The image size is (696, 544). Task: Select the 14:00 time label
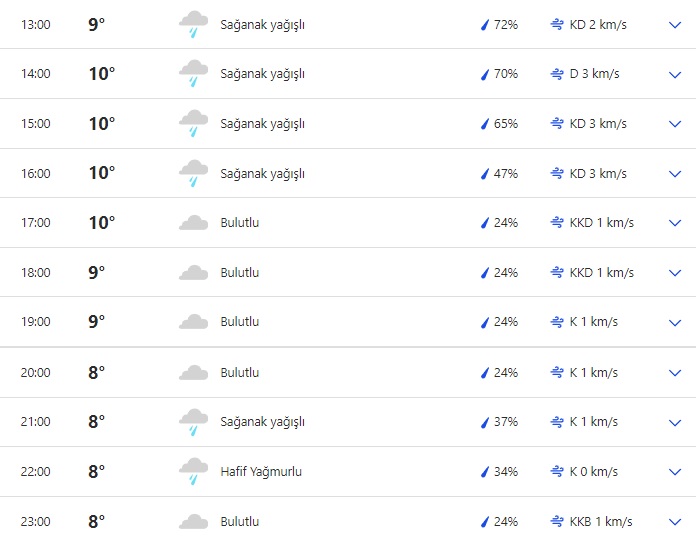[x=35, y=74]
